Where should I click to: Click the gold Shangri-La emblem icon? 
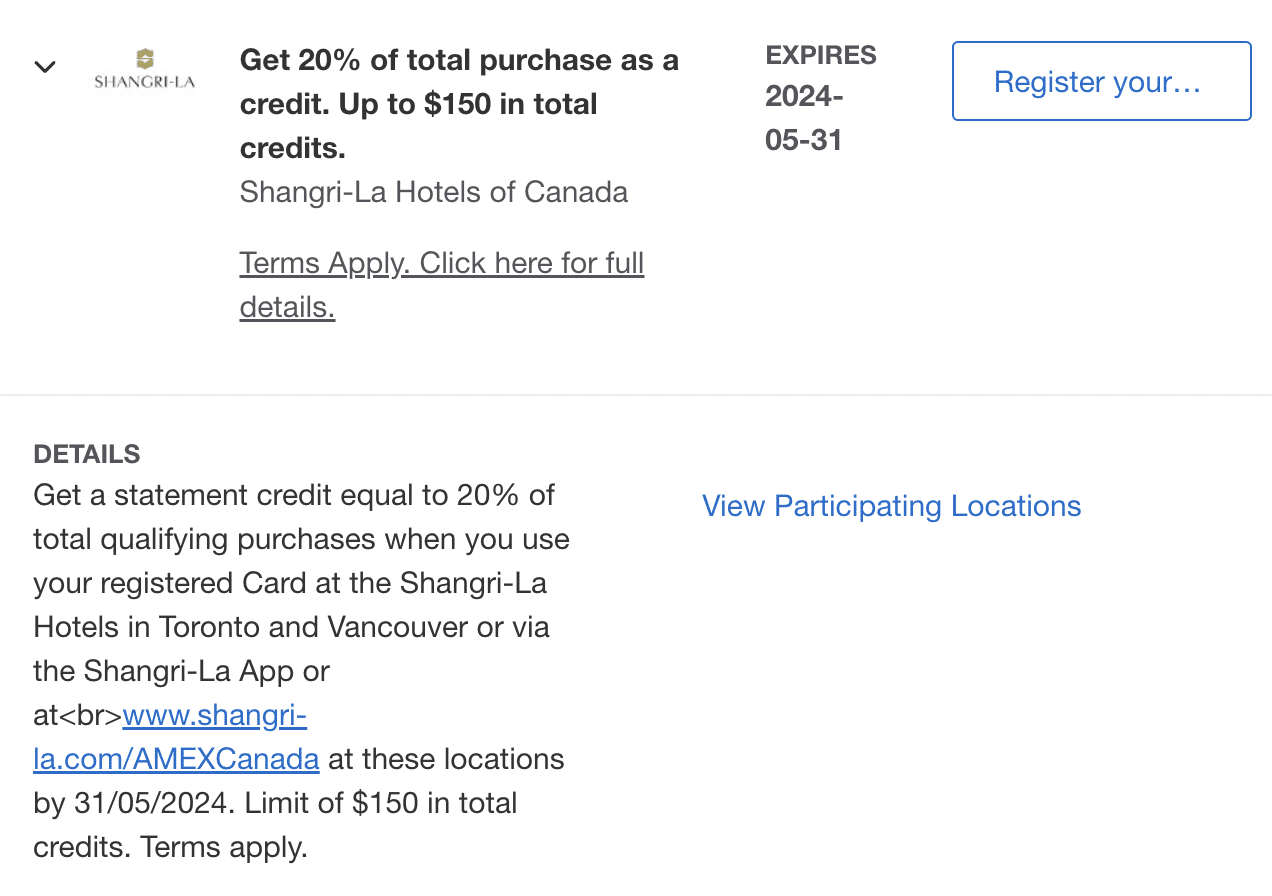pos(145,59)
